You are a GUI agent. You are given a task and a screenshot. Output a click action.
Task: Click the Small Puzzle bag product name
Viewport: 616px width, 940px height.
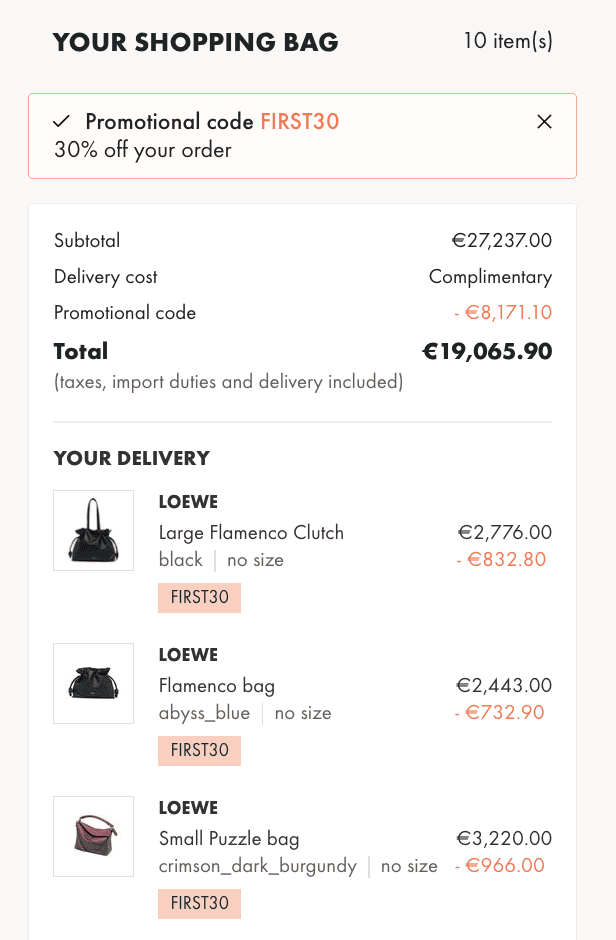[229, 838]
